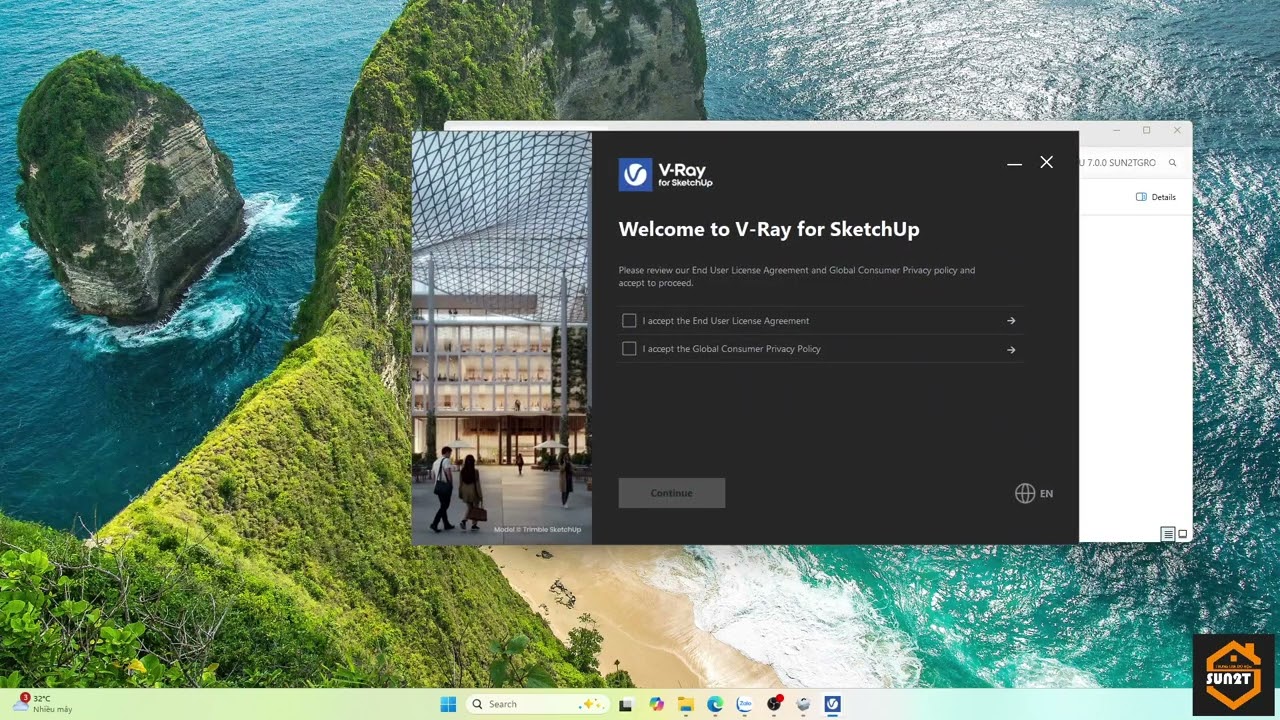Open the Windows Start menu
The width and height of the screenshot is (1280, 720).
448,704
